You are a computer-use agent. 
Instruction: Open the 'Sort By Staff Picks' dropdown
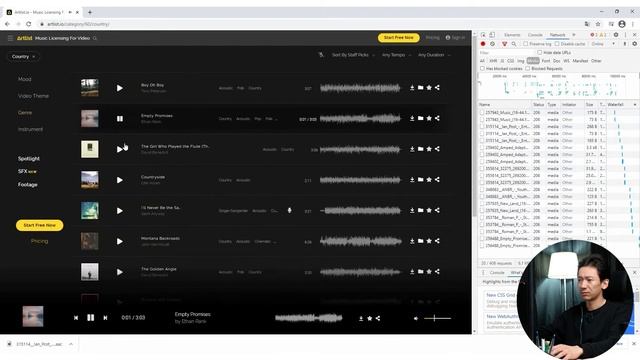[x=353, y=55]
